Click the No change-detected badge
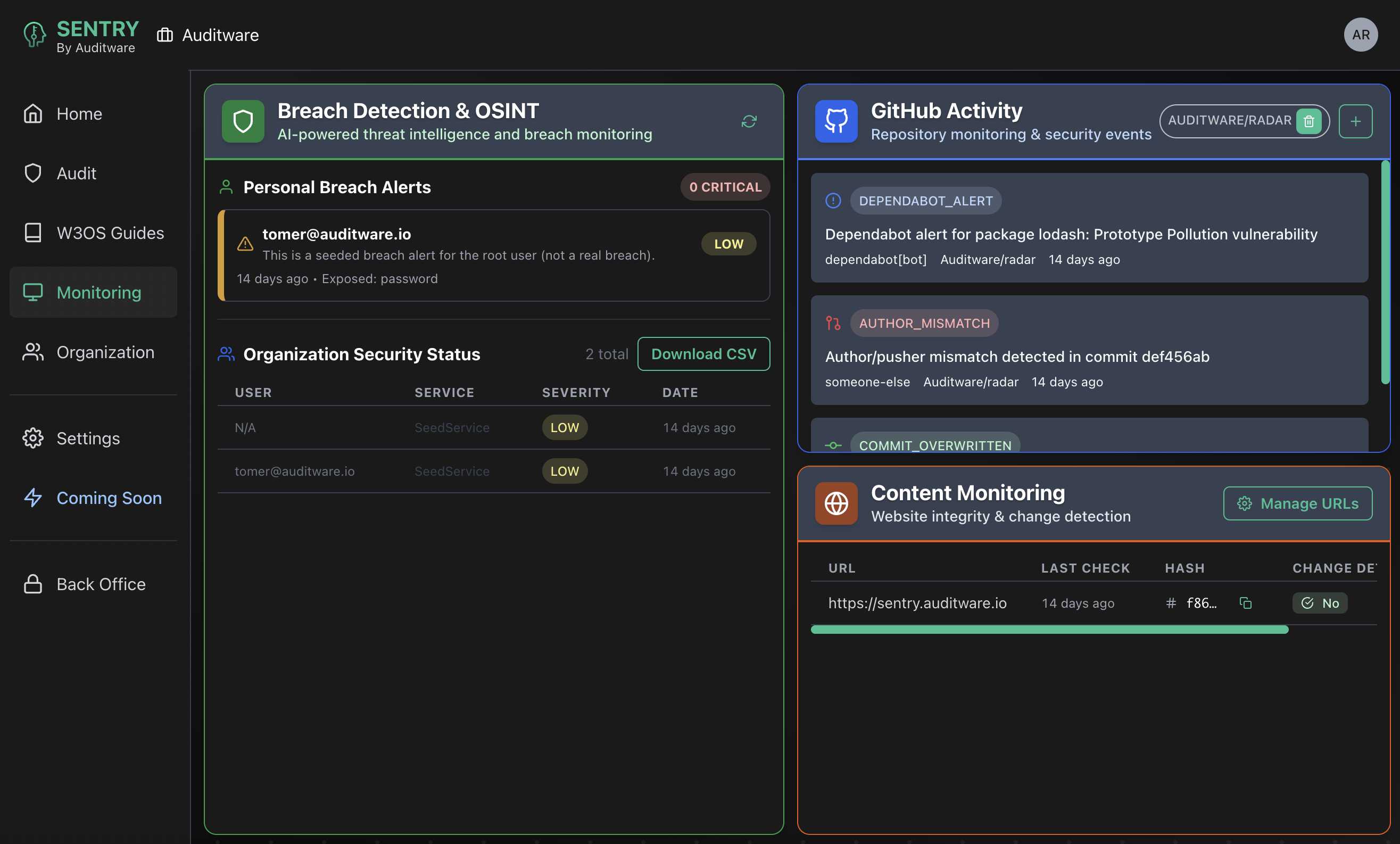 [1319, 603]
